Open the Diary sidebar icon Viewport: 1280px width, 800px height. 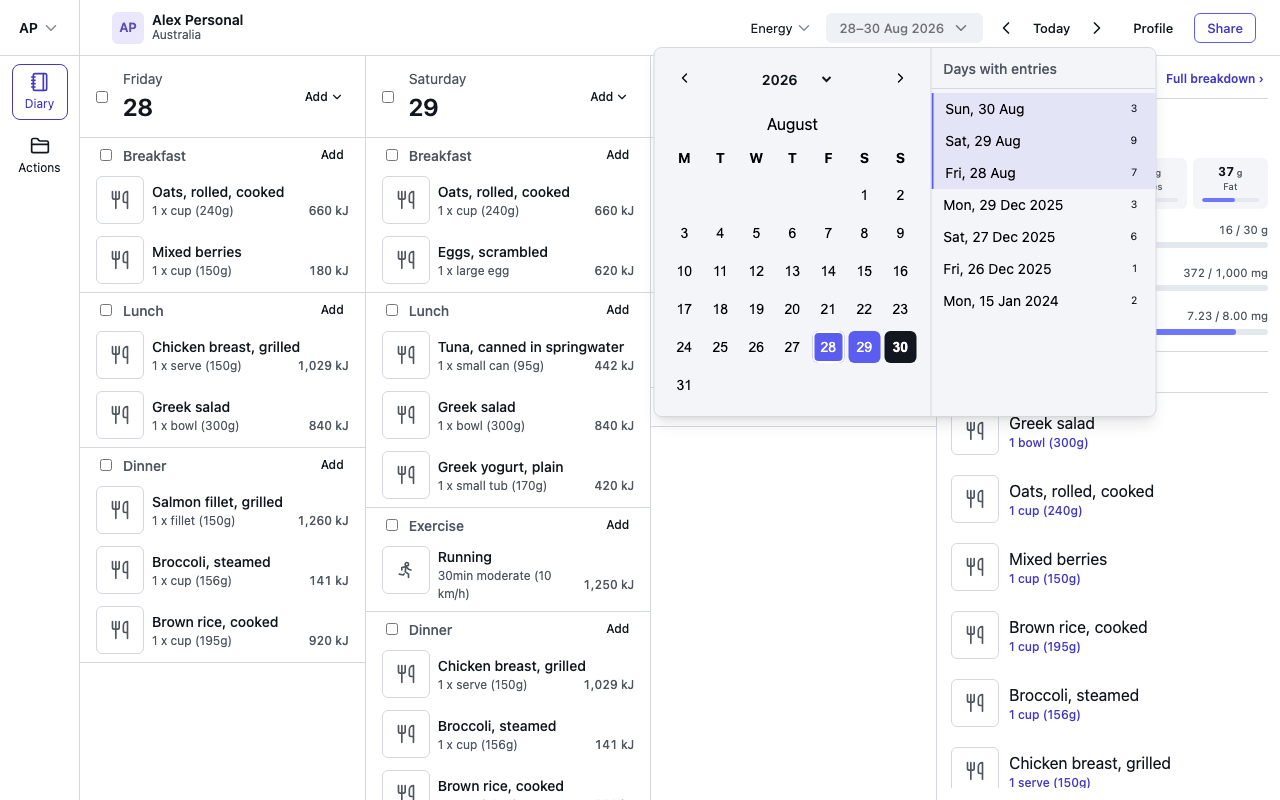tap(40, 92)
